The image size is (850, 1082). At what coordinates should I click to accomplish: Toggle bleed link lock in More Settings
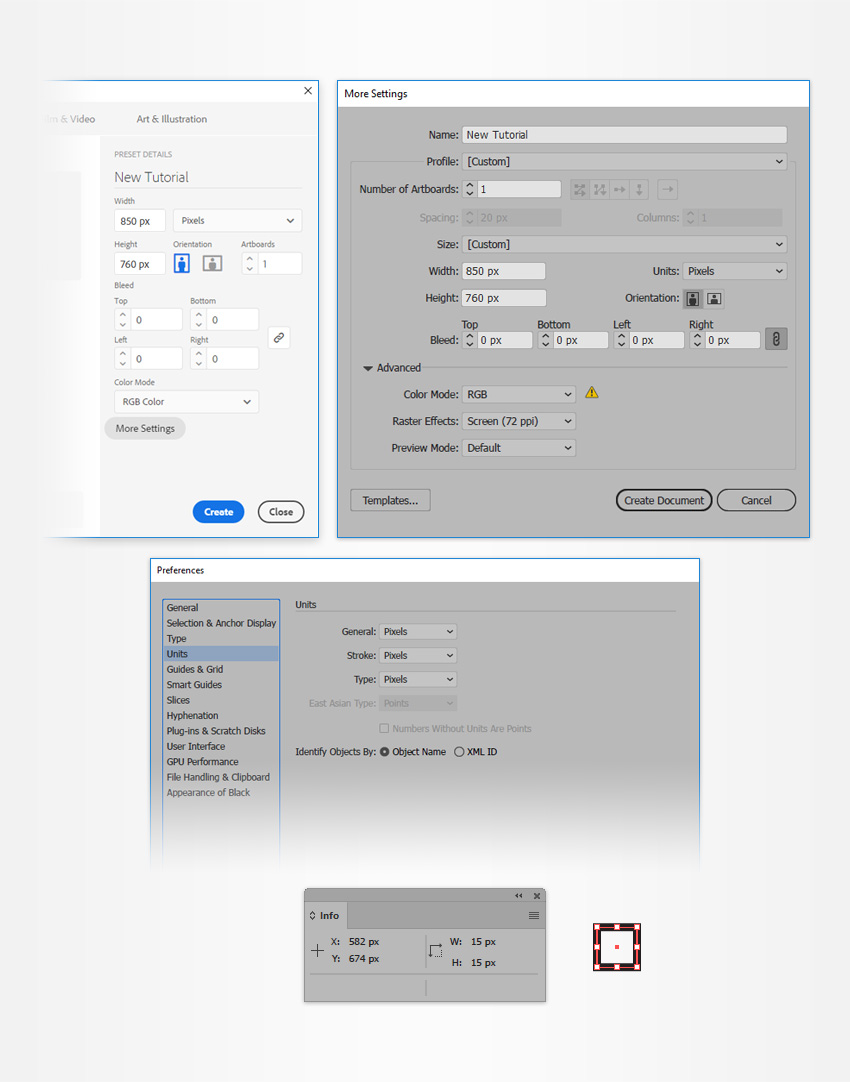tap(776, 340)
